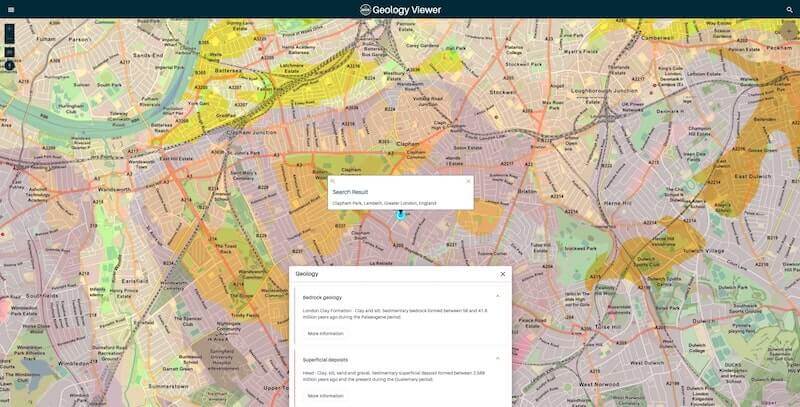
Task: Click the Head clay, silt, sand description
Action: point(394,376)
